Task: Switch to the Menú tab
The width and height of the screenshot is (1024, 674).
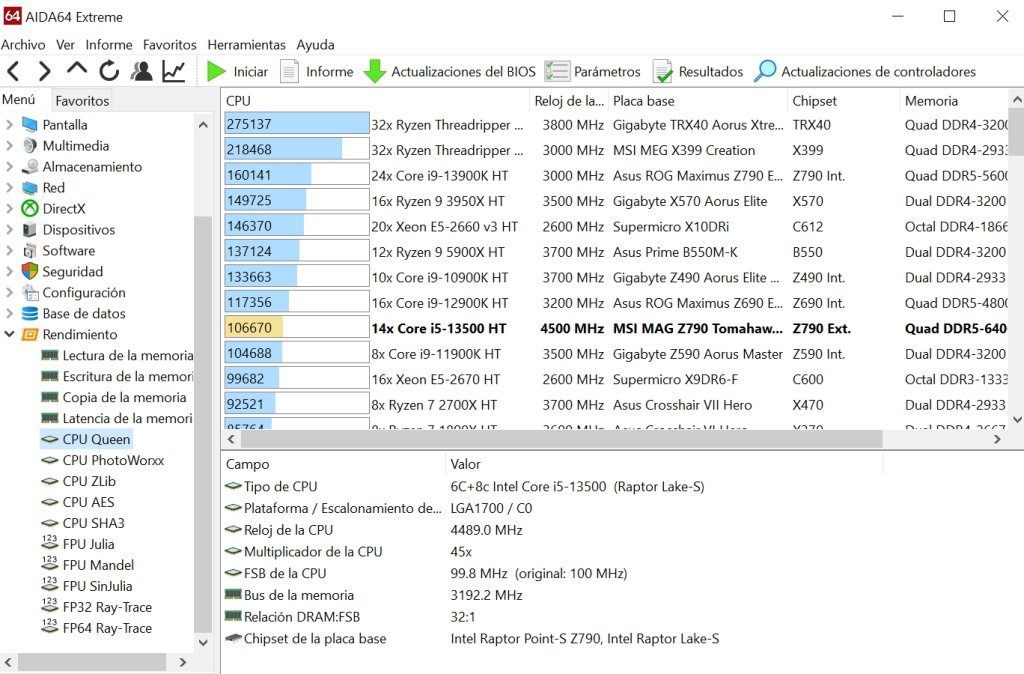Action: (18, 100)
